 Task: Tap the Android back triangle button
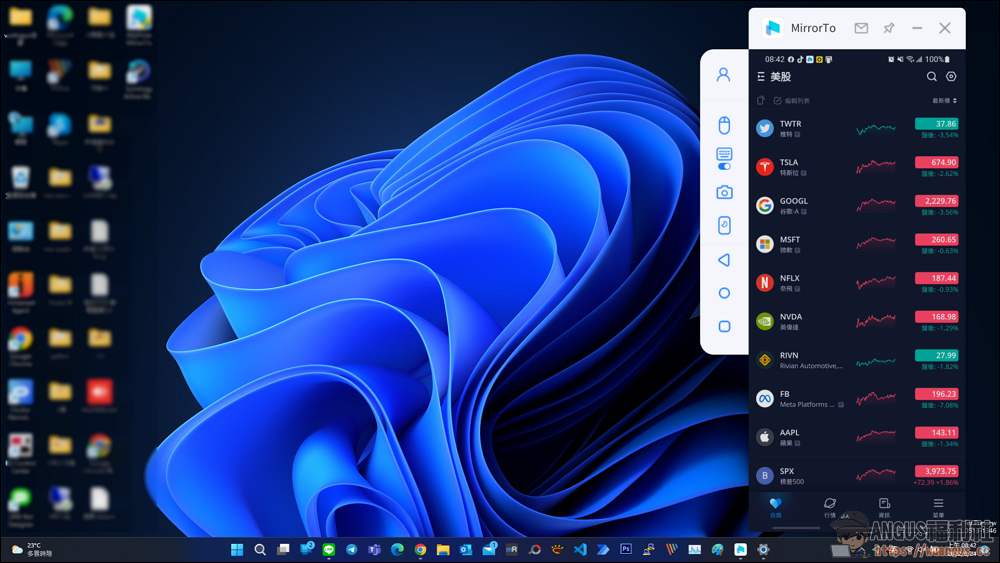coord(724,260)
